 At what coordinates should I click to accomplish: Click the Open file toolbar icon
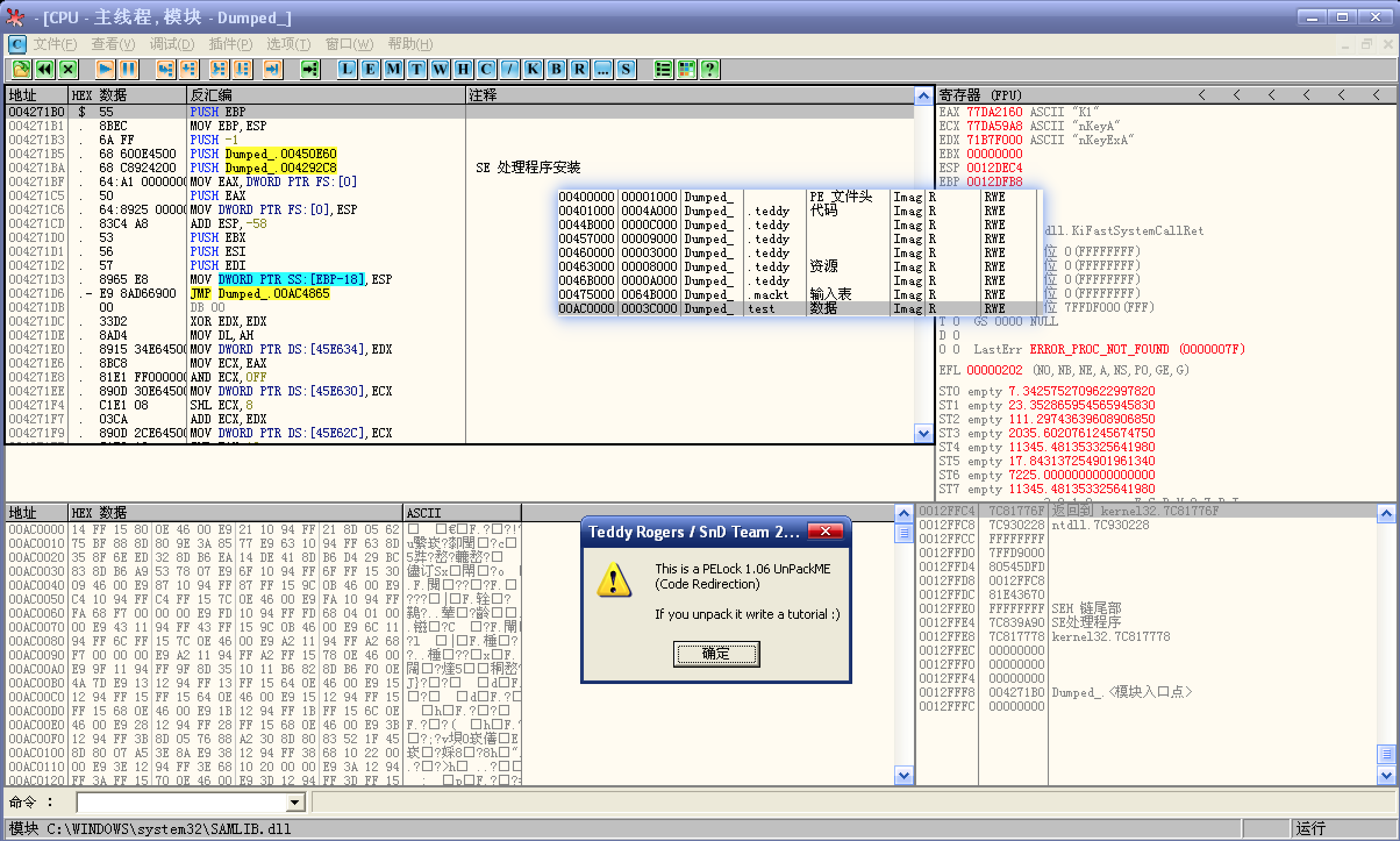(22, 69)
